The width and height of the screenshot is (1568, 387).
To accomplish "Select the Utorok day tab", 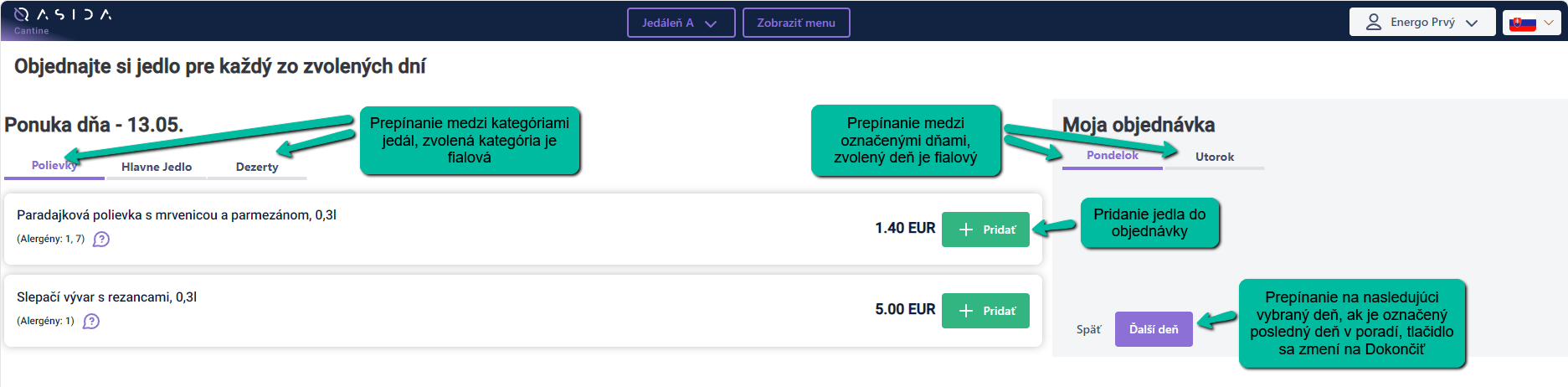I will click(x=1214, y=157).
